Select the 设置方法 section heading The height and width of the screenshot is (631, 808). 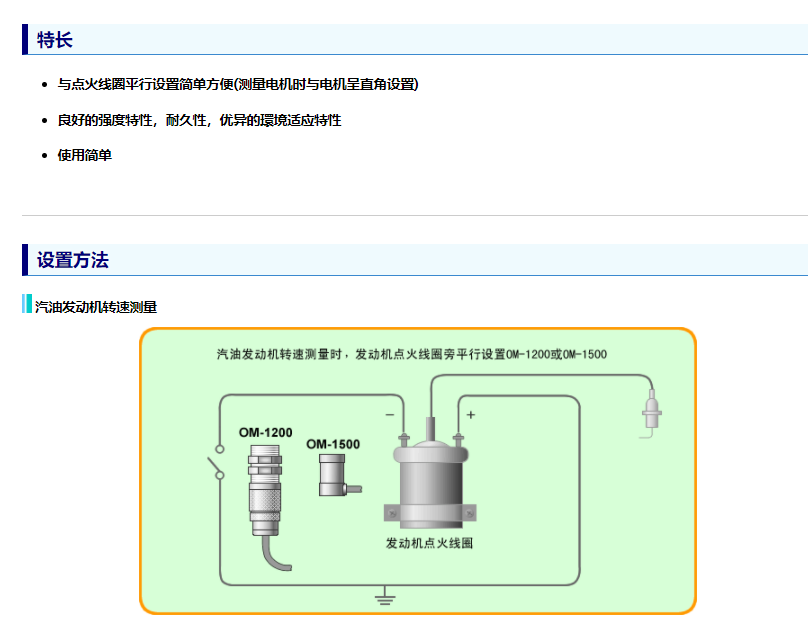tap(72, 260)
